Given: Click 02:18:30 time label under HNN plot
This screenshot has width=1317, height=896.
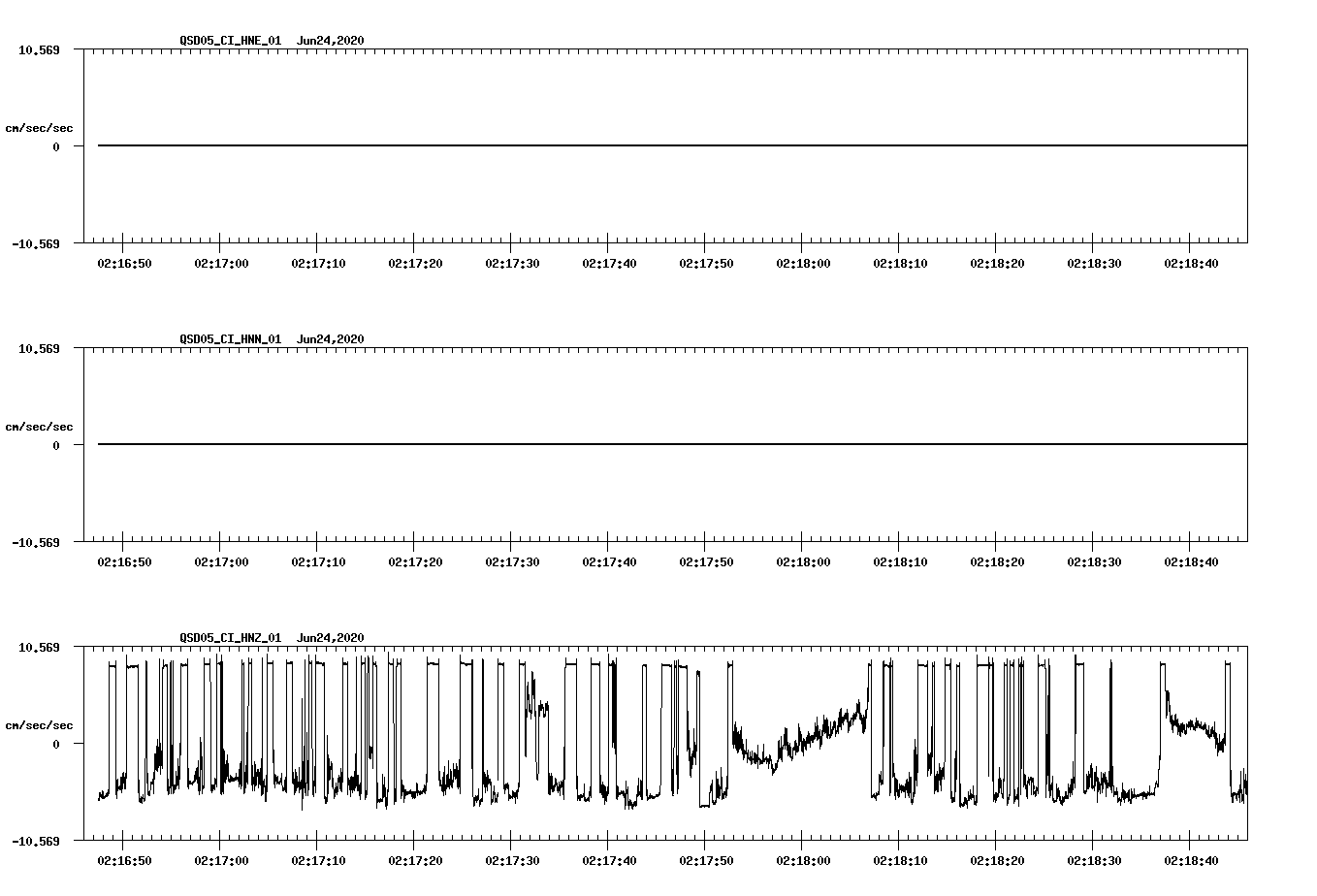Looking at the screenshot, I should [x=1094, y=561].
